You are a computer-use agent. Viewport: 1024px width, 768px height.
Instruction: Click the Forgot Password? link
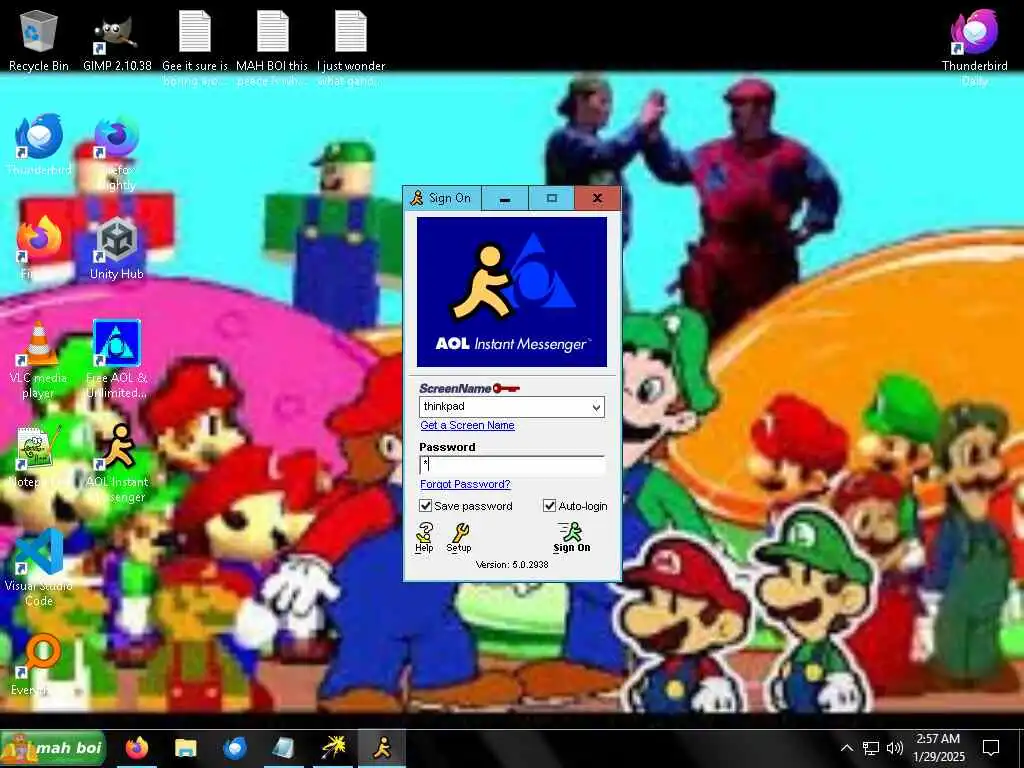(465, 484)
